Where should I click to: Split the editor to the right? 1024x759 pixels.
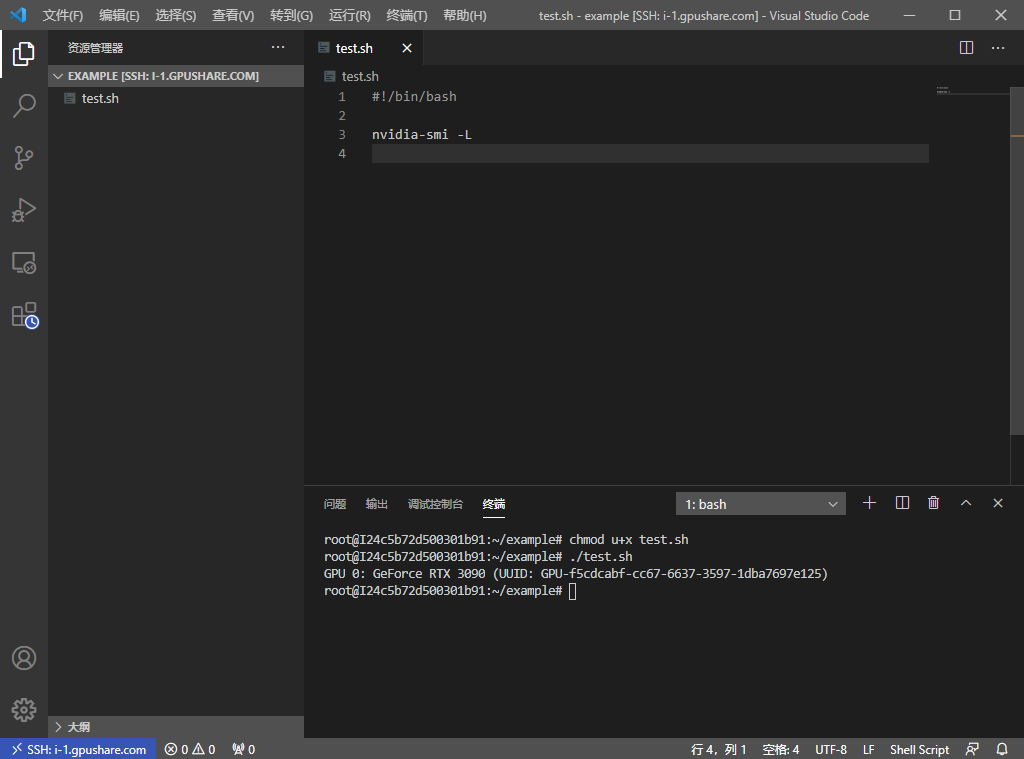(x=966, y=48)
